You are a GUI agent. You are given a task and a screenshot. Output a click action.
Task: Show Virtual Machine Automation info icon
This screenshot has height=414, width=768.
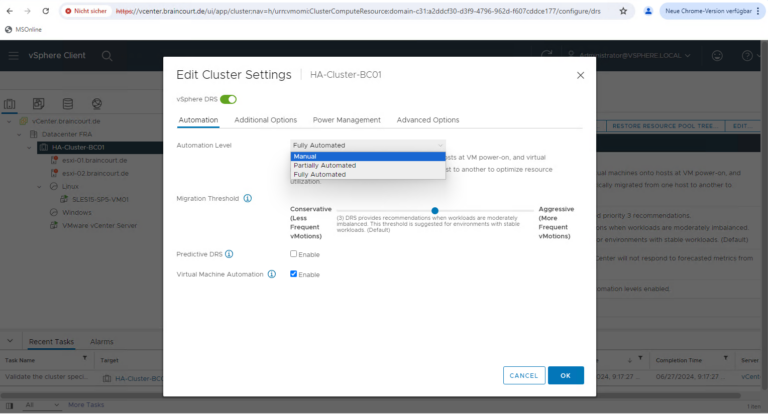[x=272, y=274]
